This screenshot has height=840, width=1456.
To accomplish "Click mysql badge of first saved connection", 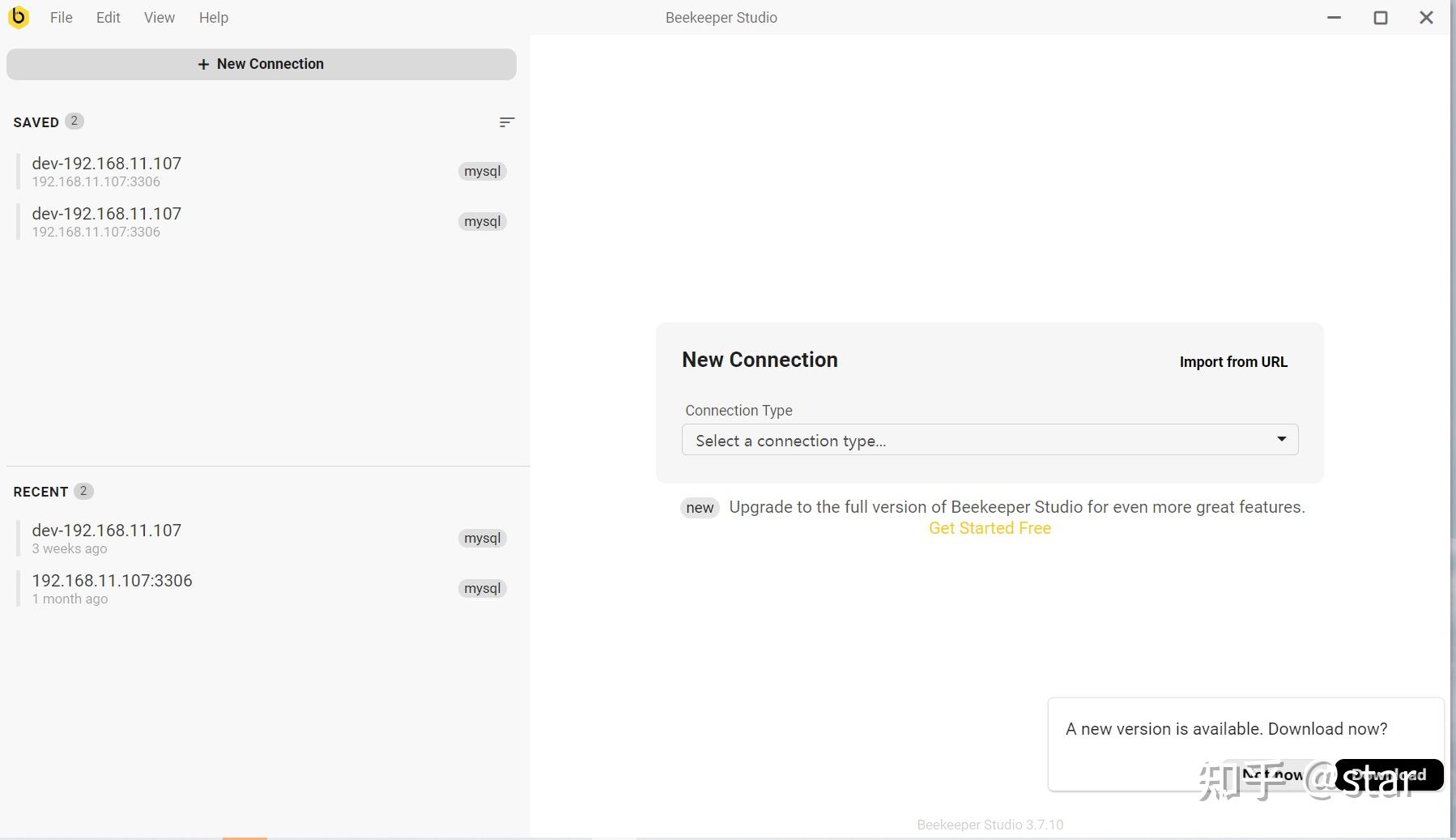I will [482, 172].
